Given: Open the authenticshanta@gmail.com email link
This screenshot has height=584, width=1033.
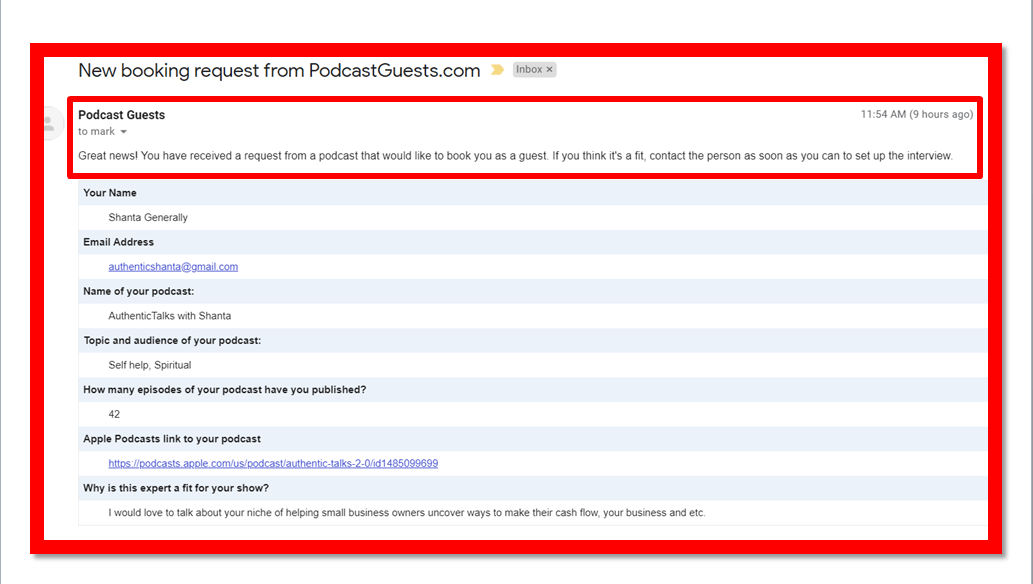Looking at the screenshot, I should [173, 267].
